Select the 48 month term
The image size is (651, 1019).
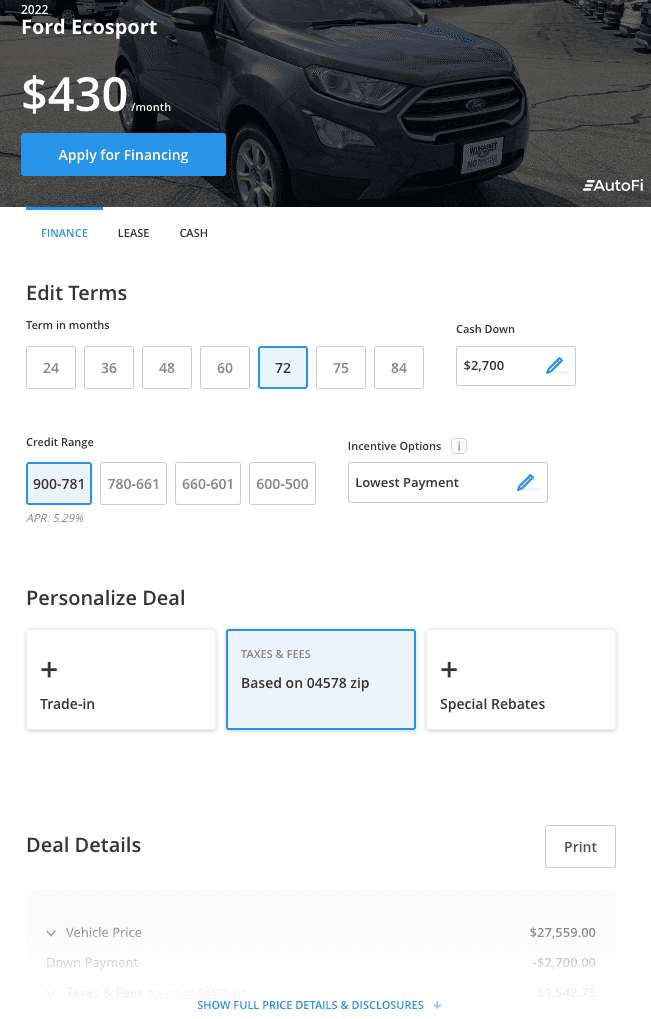coord(167,368)
